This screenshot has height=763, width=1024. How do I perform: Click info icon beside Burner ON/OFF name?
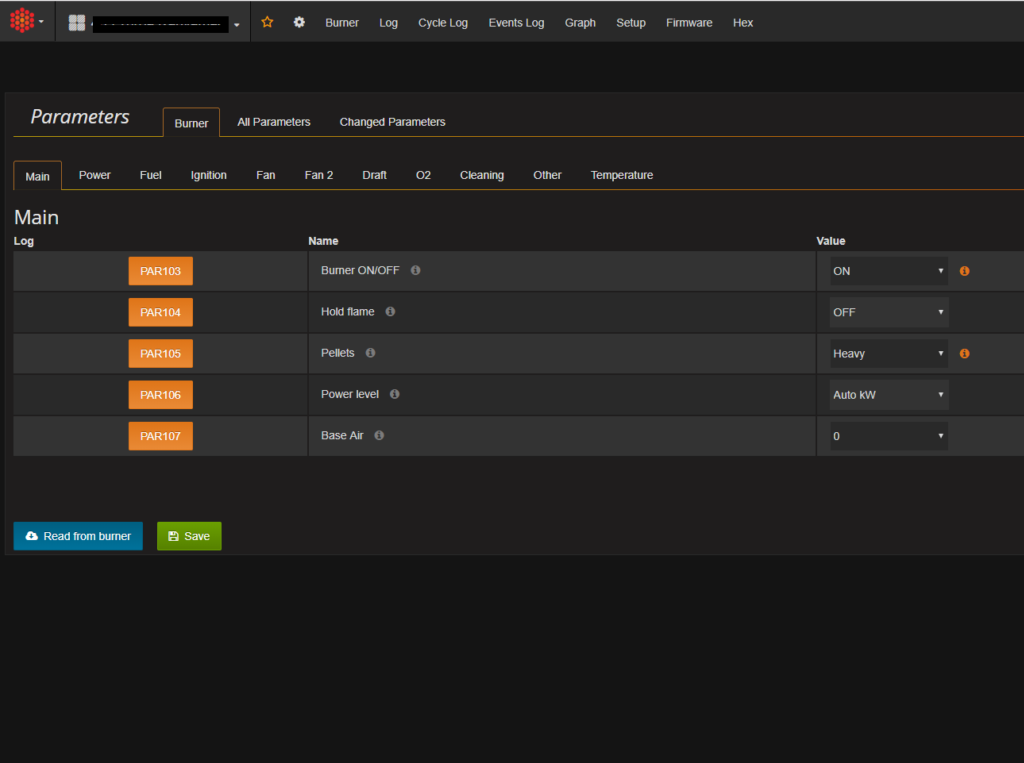point(416,270)
